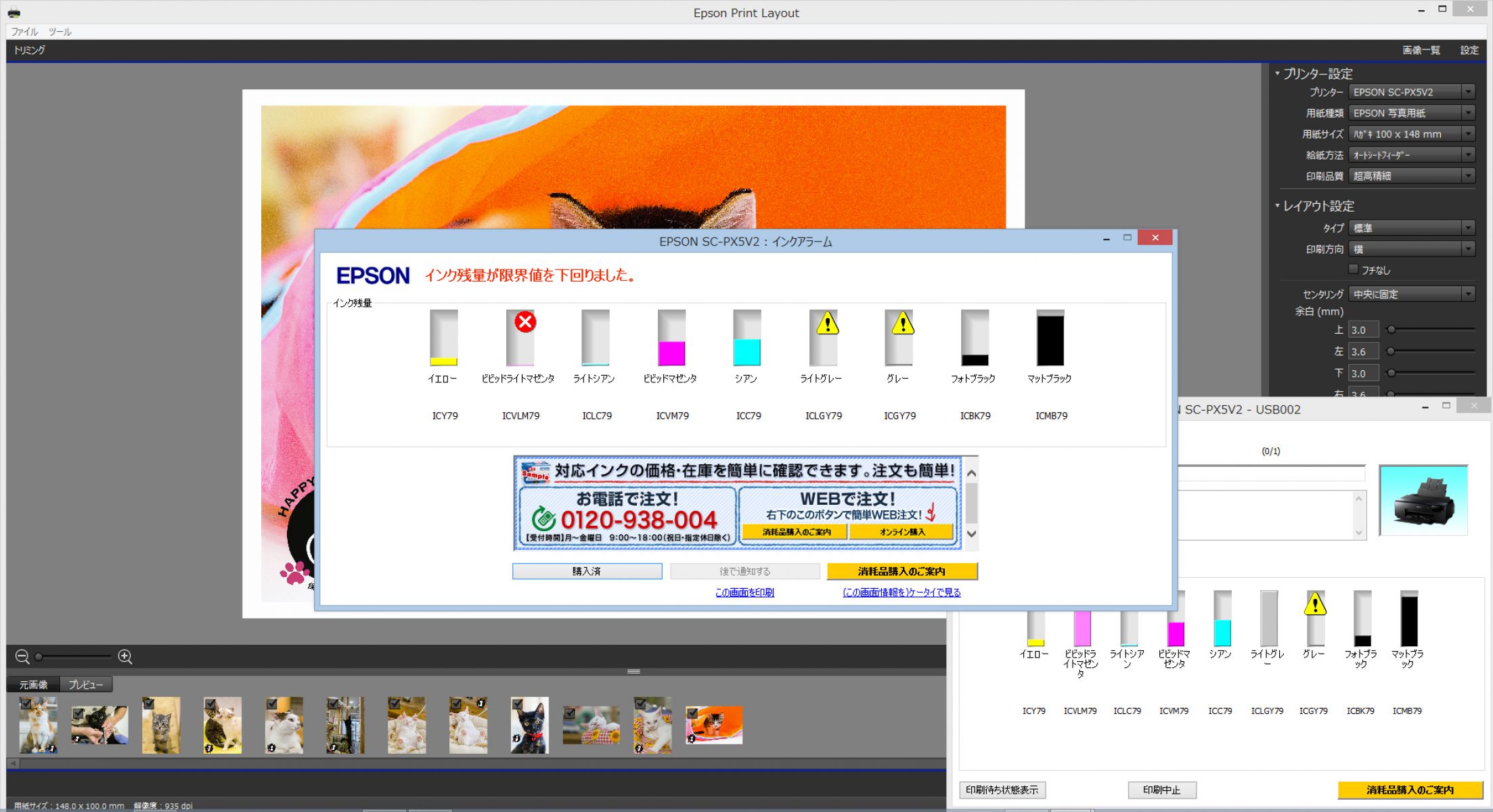Click the cyan ink level icon in USB002 status window

[x=1222, y=618]
